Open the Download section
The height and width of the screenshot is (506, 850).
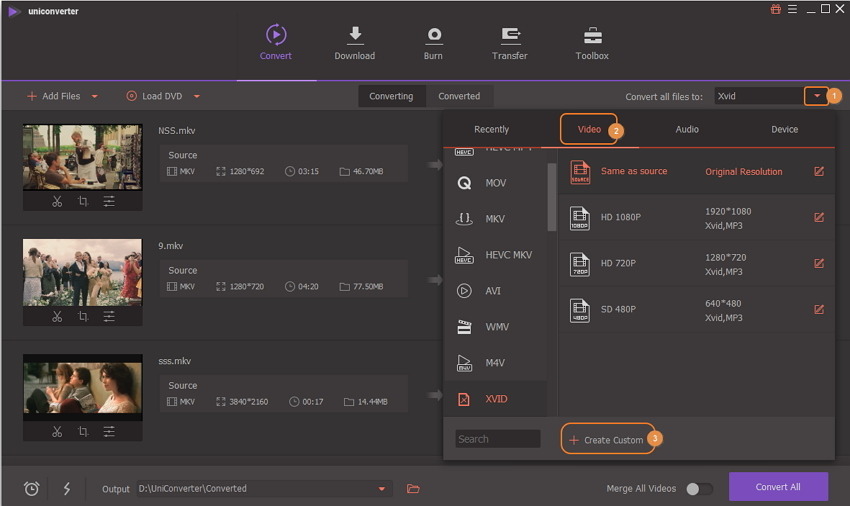tap(355, 42)
